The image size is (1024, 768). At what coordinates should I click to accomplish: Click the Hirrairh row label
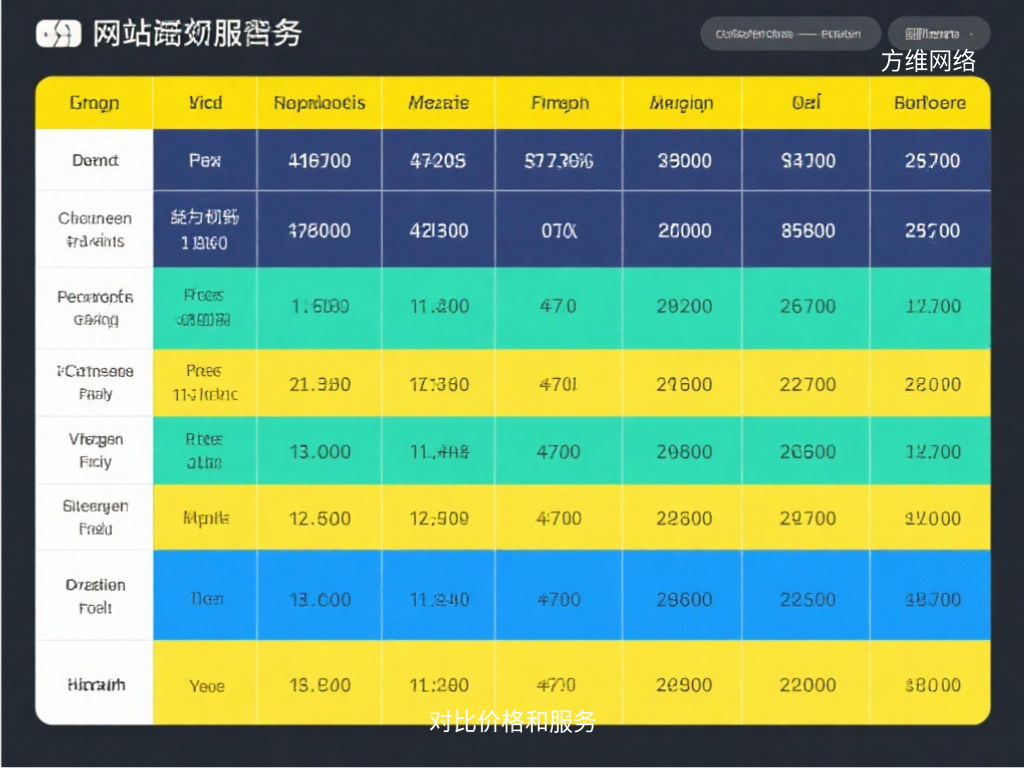pyautogui.click(x=95, y=685)
